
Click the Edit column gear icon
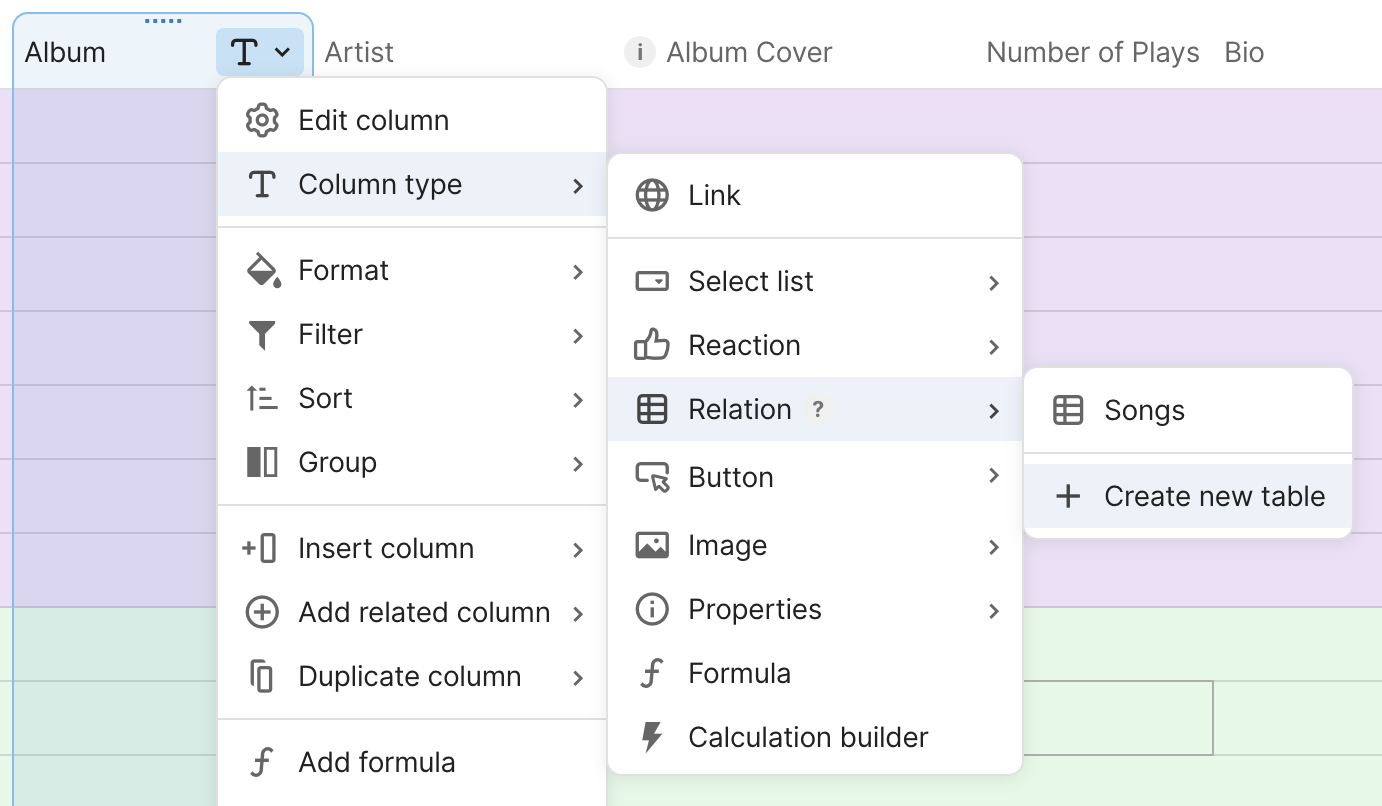click(262, 120)
